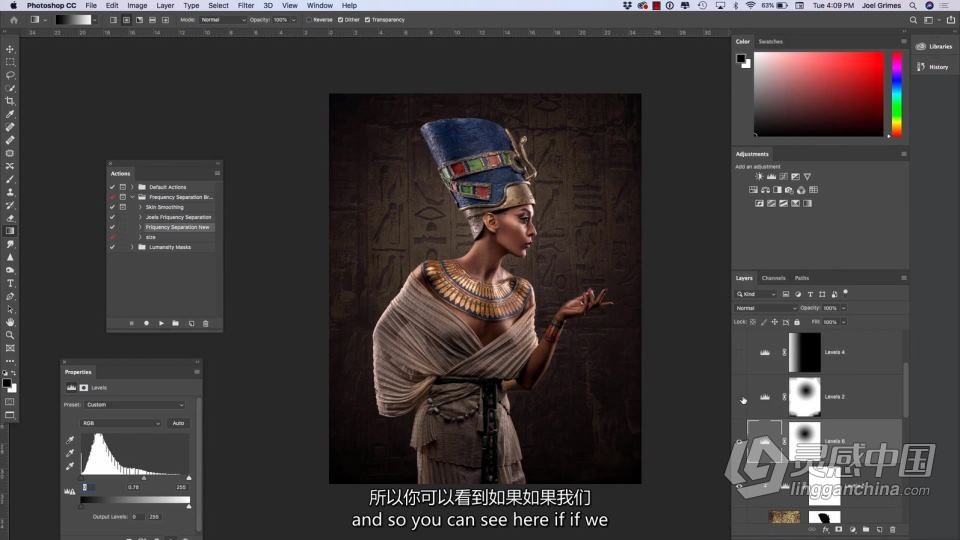Open the Levels Preset dropdown
The width and height of the screenshot is (960, 540).
tap(135, 405)
